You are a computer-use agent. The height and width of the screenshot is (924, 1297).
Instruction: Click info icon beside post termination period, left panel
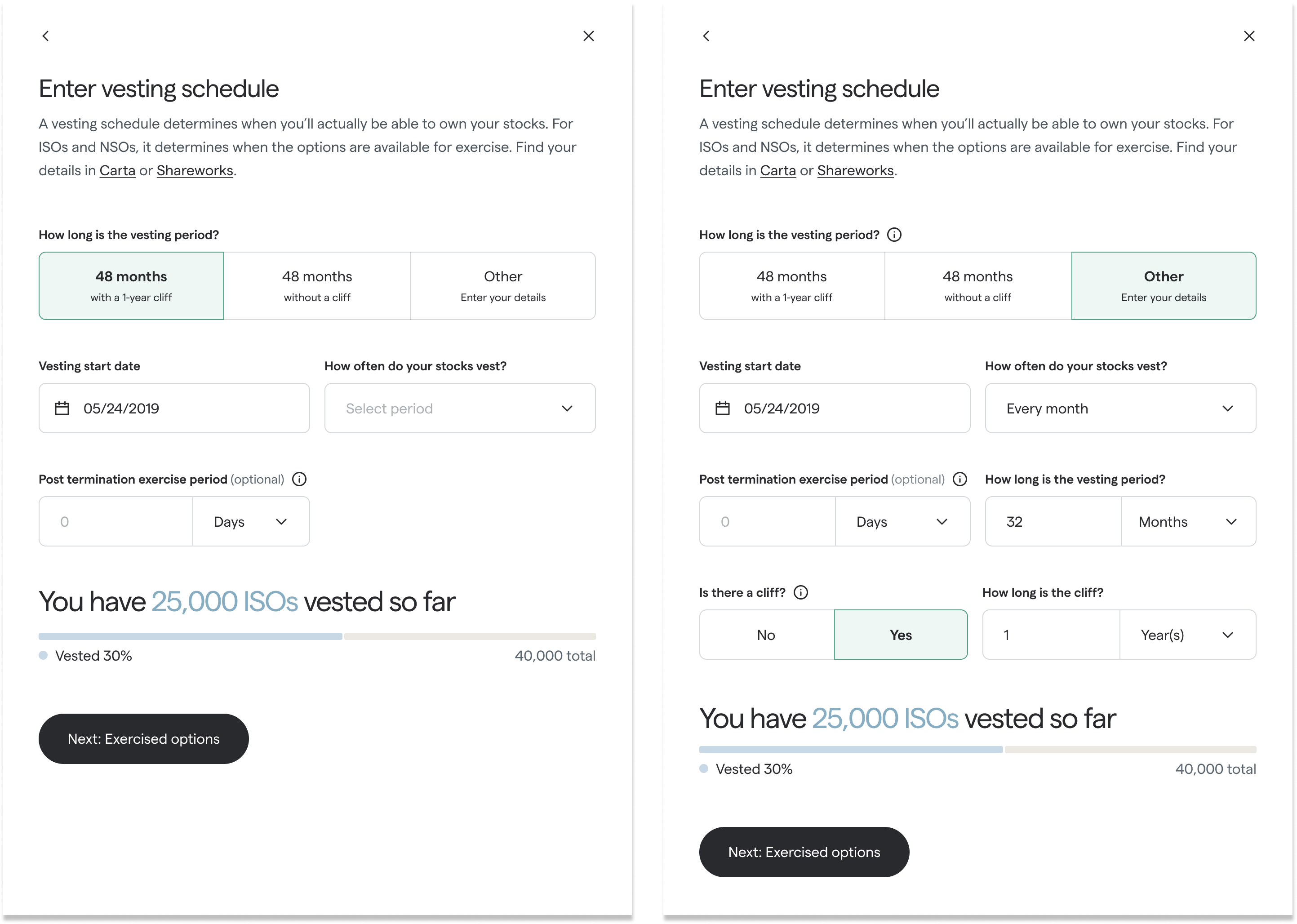coord(299,479)
